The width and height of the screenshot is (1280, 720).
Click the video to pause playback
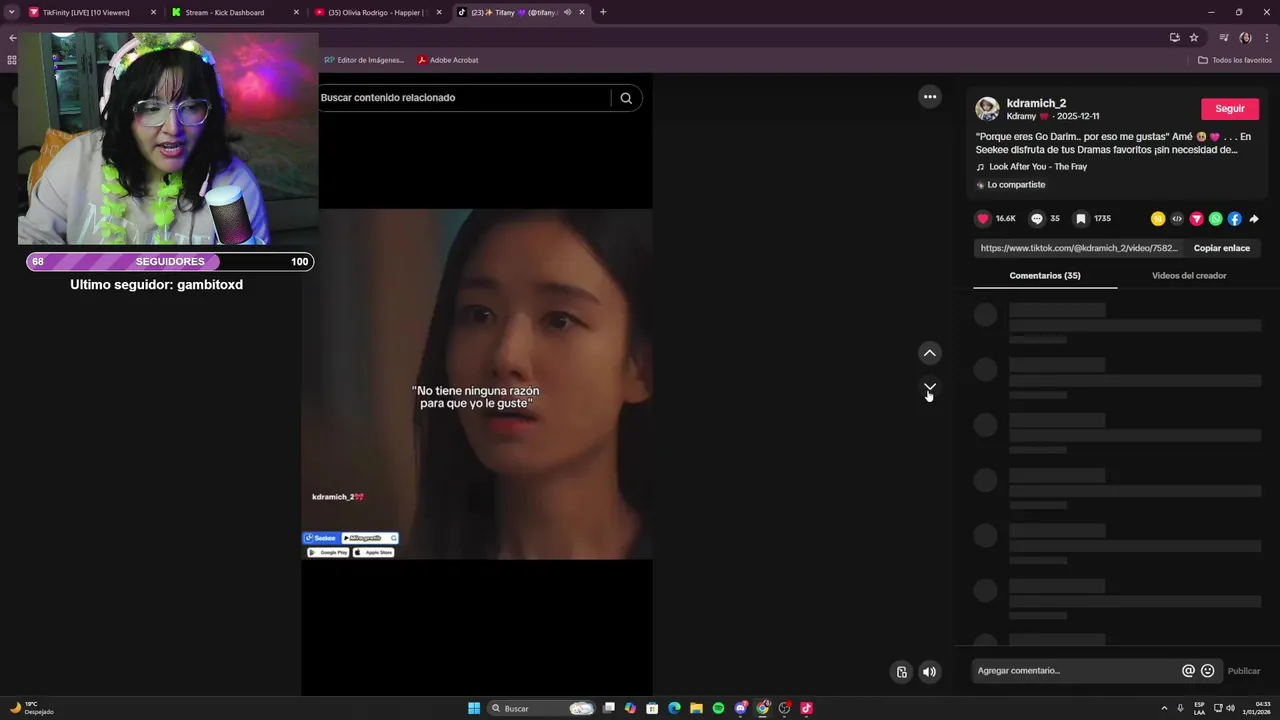477,383
